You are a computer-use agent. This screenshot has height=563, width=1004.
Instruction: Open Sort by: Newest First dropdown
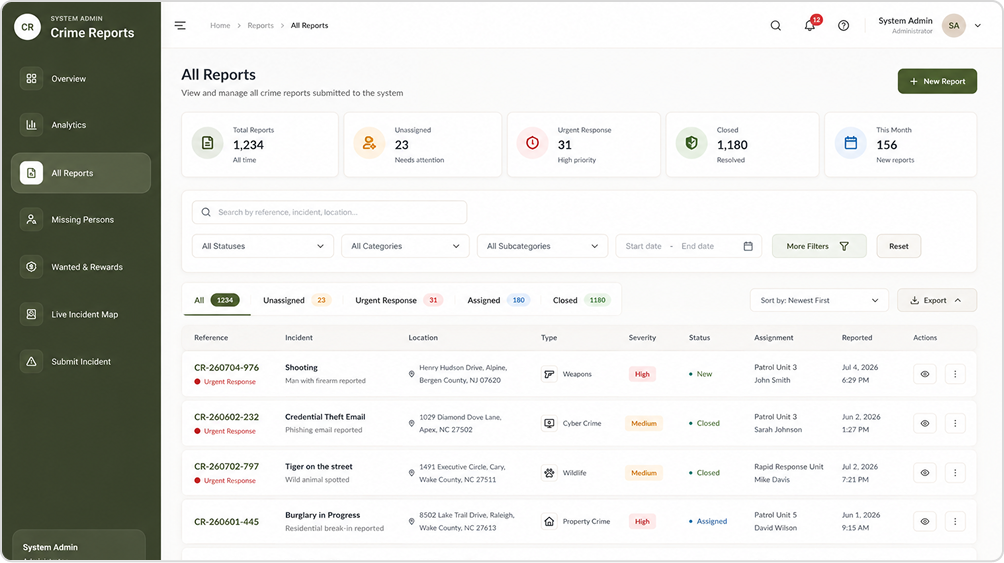820,300
